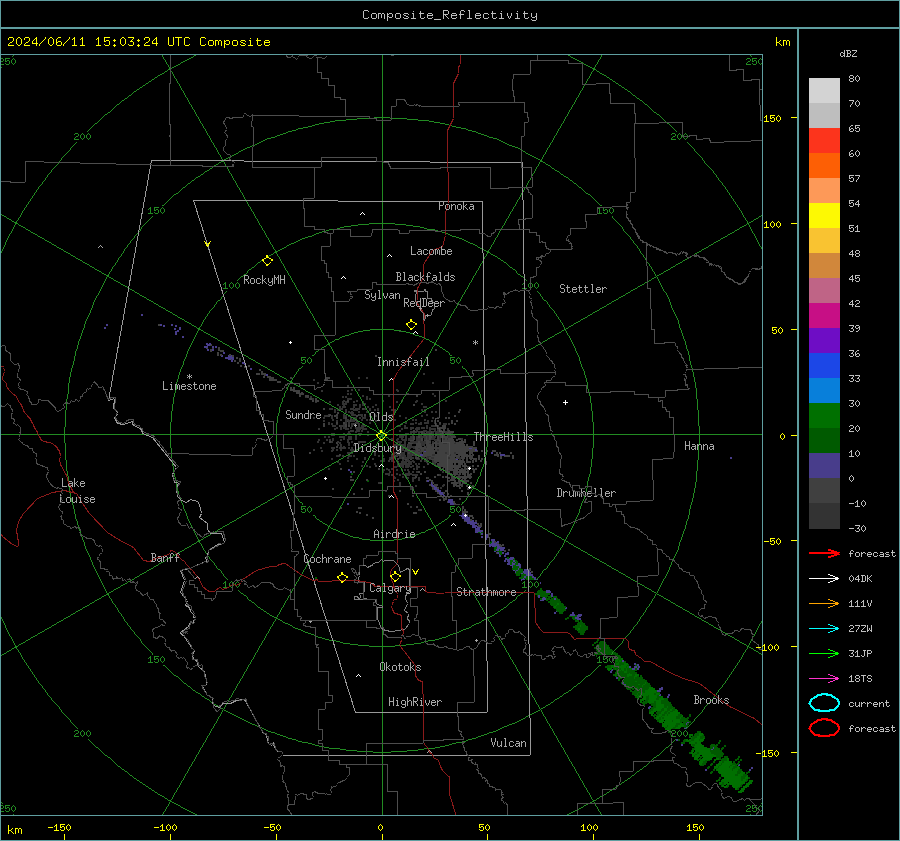Image resolution: width=900 pixels, height=841 pixels.
Task: Click the Lake Louise label
Action: point(77,491)
